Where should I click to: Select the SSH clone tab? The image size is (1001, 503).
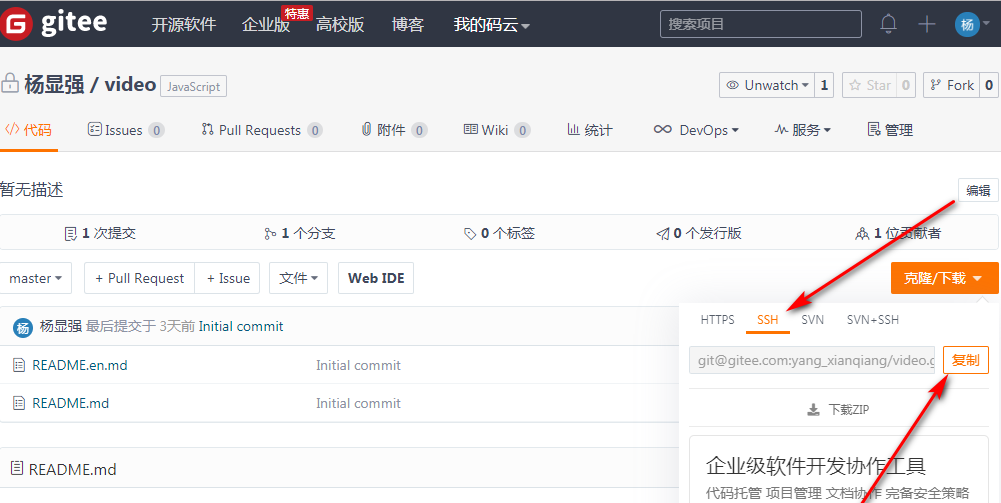(x=767, y=320)
